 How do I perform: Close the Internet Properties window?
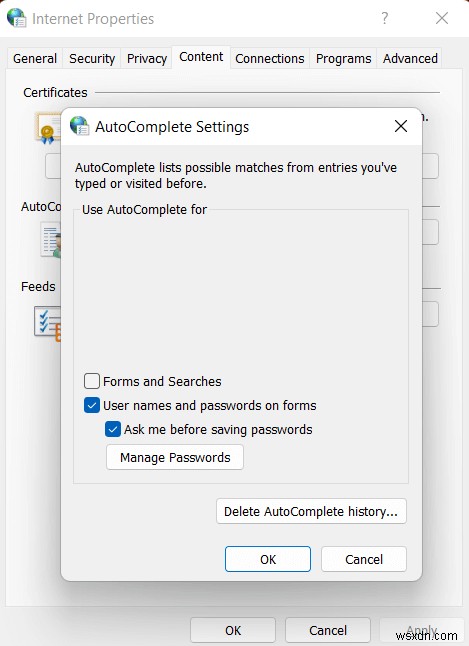[442, 18]
